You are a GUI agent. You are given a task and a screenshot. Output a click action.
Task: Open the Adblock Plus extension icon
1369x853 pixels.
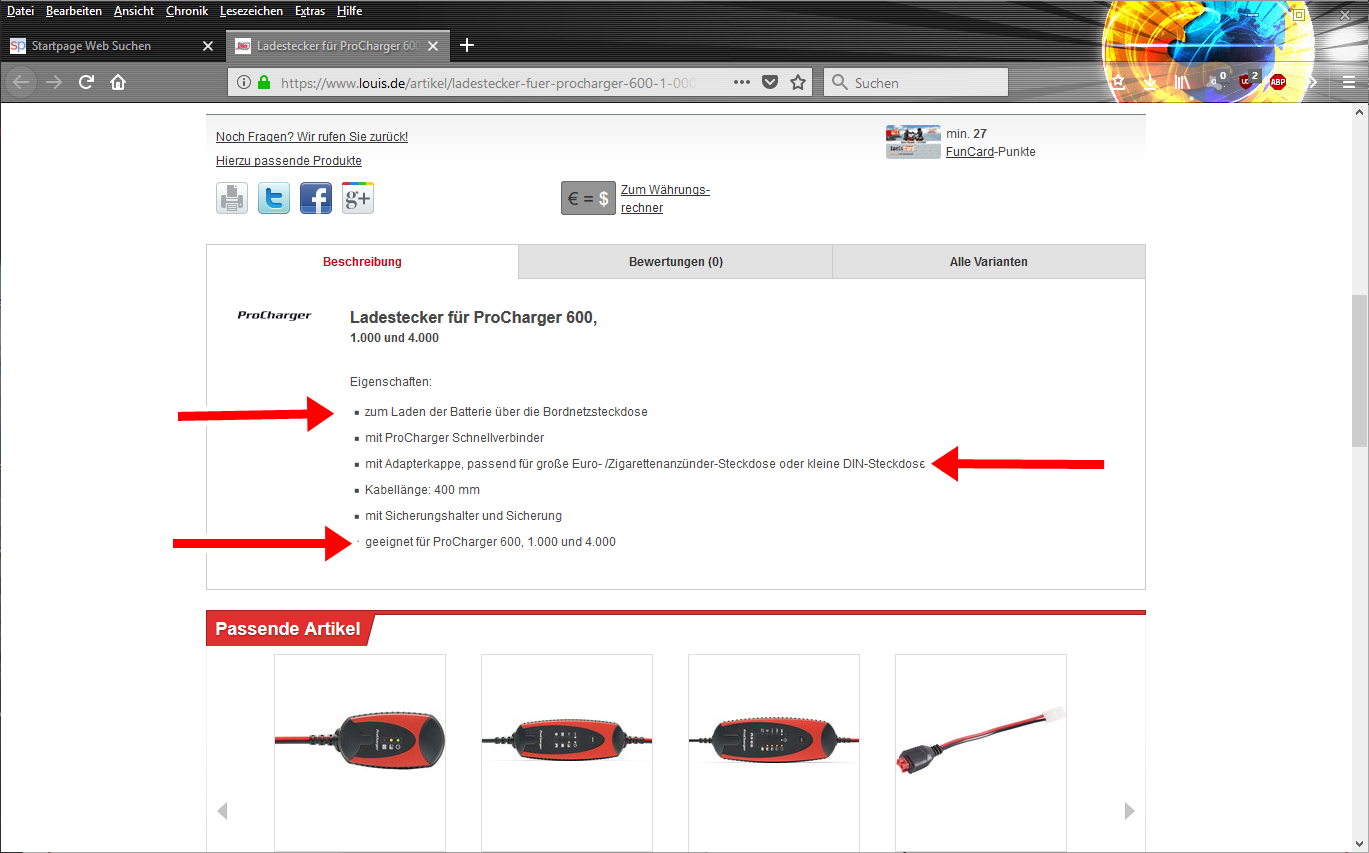[1277, 82]
